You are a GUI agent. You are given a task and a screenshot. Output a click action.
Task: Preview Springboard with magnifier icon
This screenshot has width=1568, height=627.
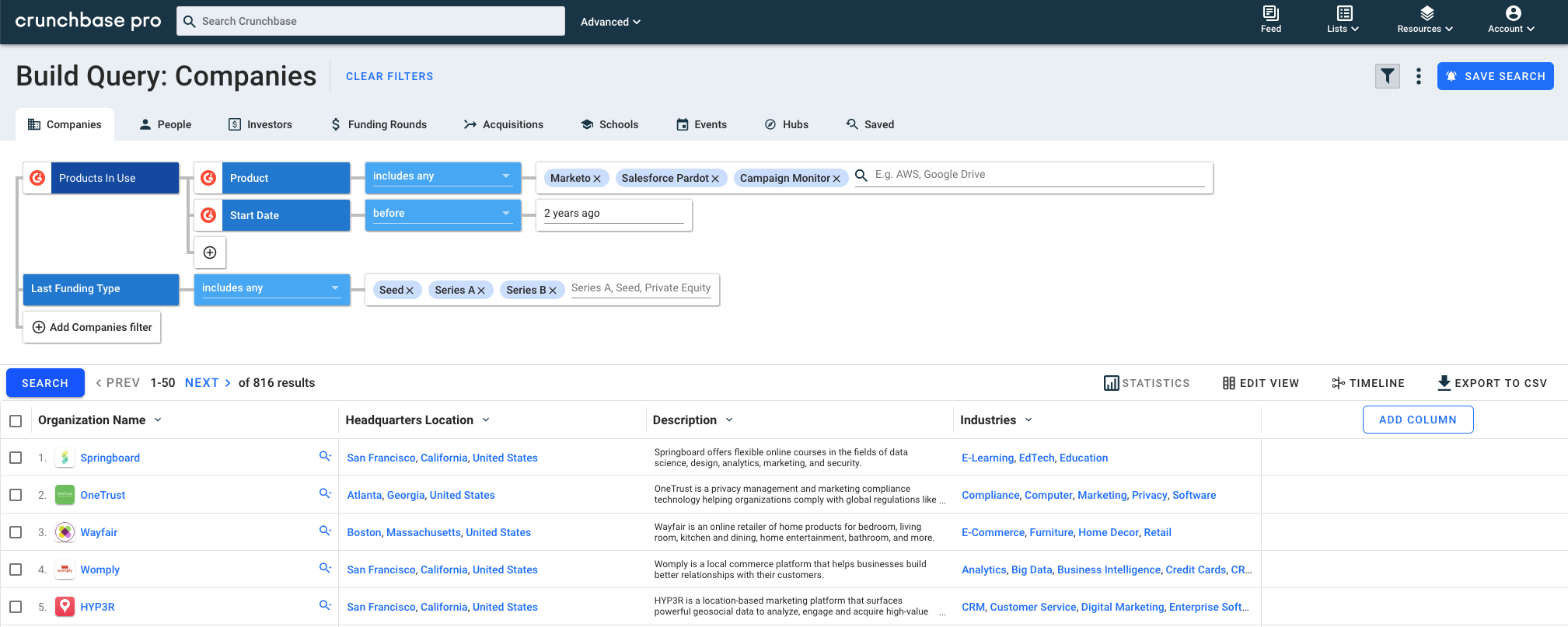click(x=325, y=456)
